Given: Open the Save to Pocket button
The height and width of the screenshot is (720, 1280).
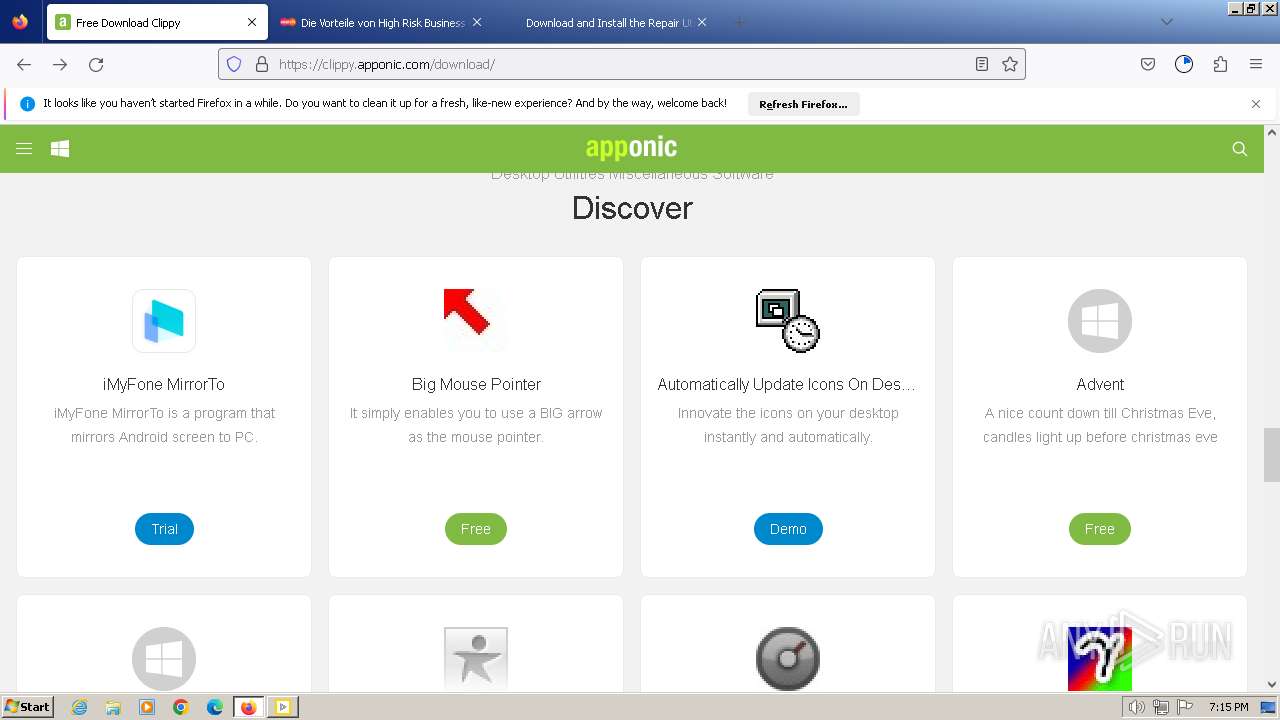Looking at the screenshot, I should click(1148, 64).
